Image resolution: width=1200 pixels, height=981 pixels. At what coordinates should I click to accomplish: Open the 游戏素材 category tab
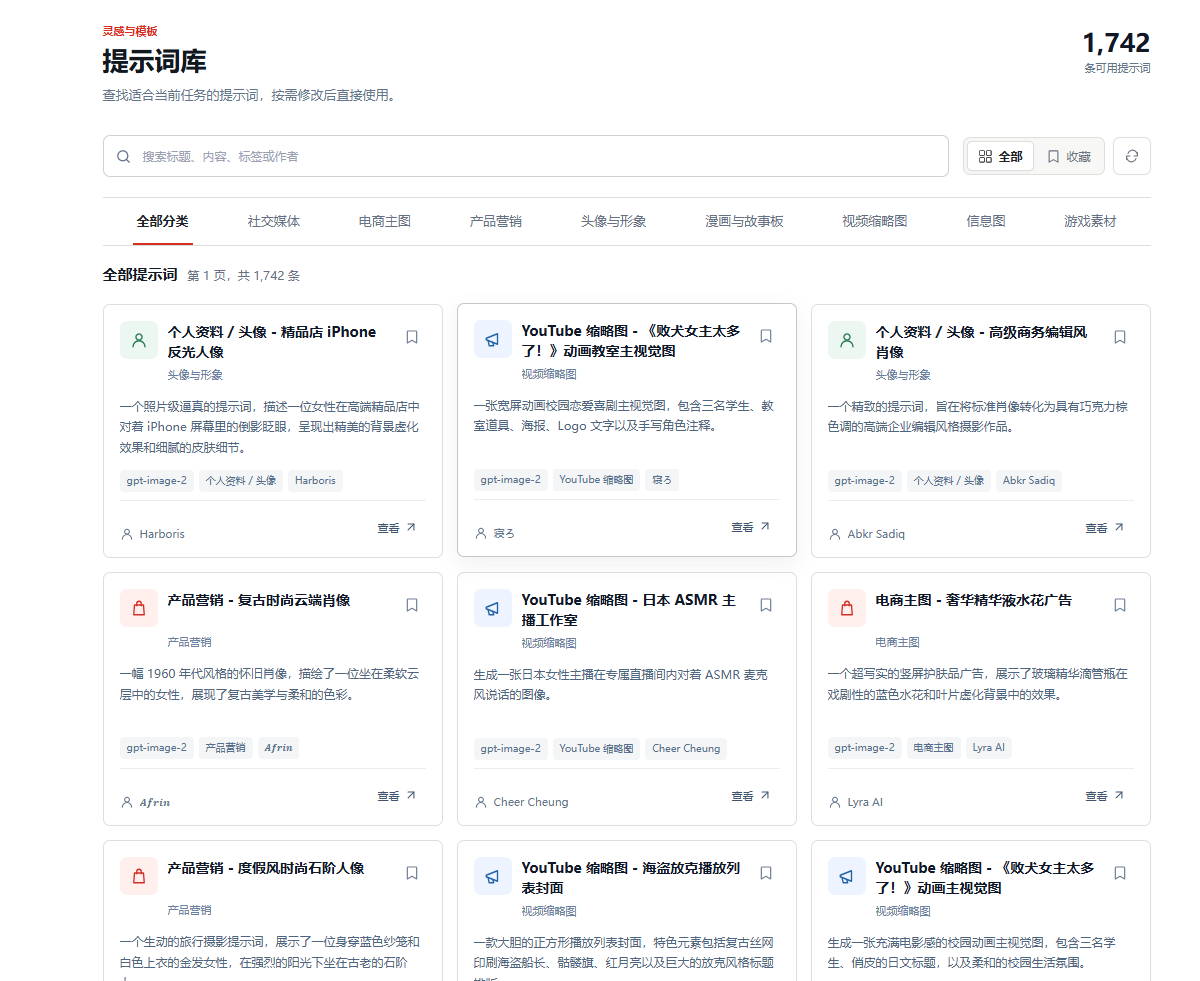[x=1090, y=221]
